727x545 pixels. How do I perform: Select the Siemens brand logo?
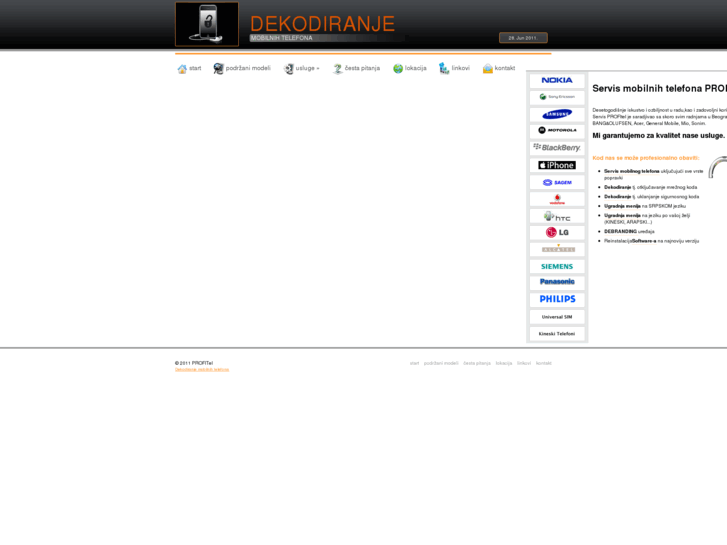point(557,266)
